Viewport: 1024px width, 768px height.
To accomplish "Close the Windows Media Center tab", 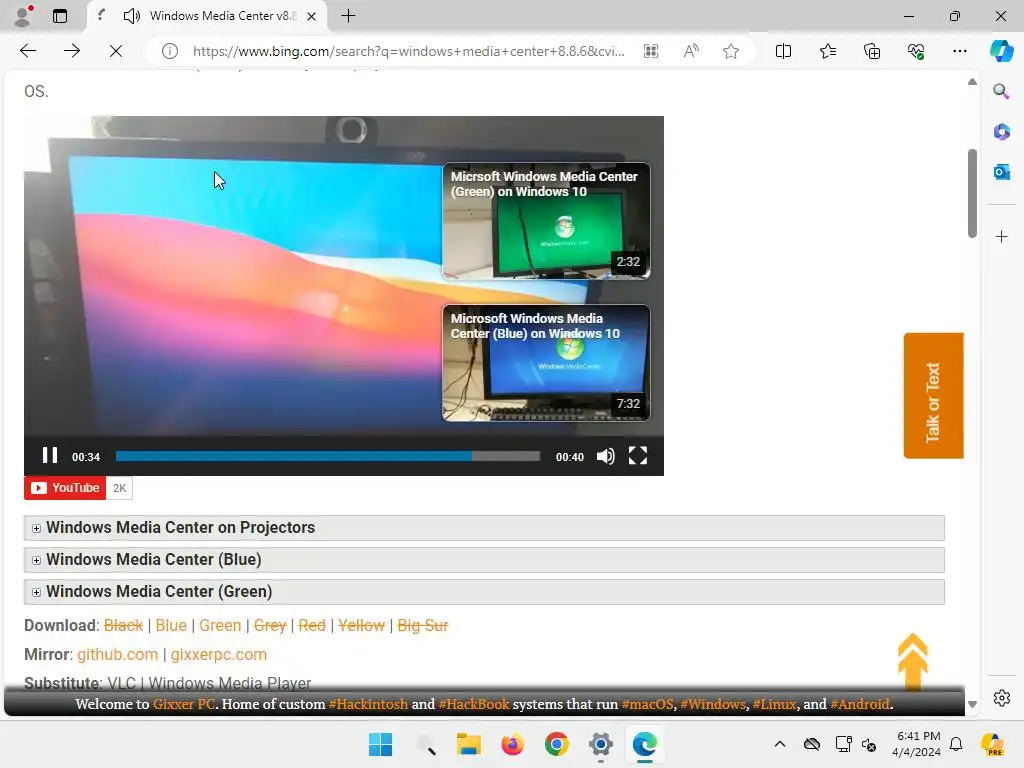I will click(x=312, y=16).
